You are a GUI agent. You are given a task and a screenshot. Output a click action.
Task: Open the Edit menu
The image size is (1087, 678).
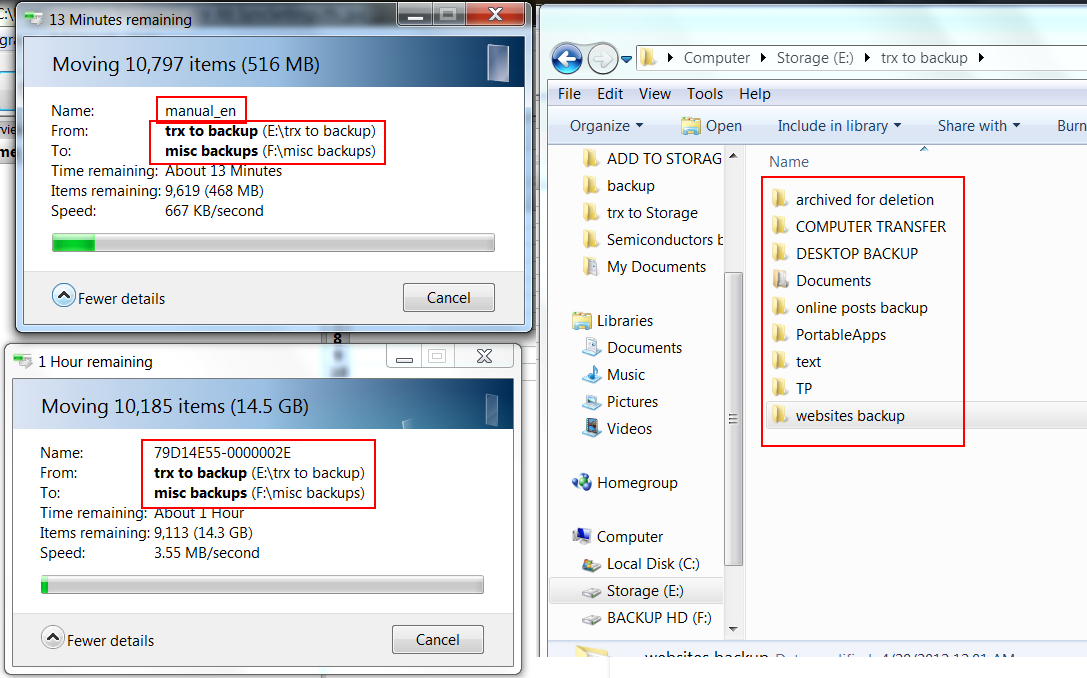tap(610, 94)
